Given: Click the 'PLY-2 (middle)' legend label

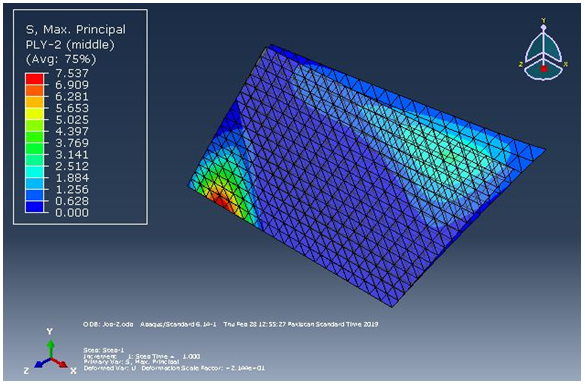Looking at the screenshot, I should point(70,45).
